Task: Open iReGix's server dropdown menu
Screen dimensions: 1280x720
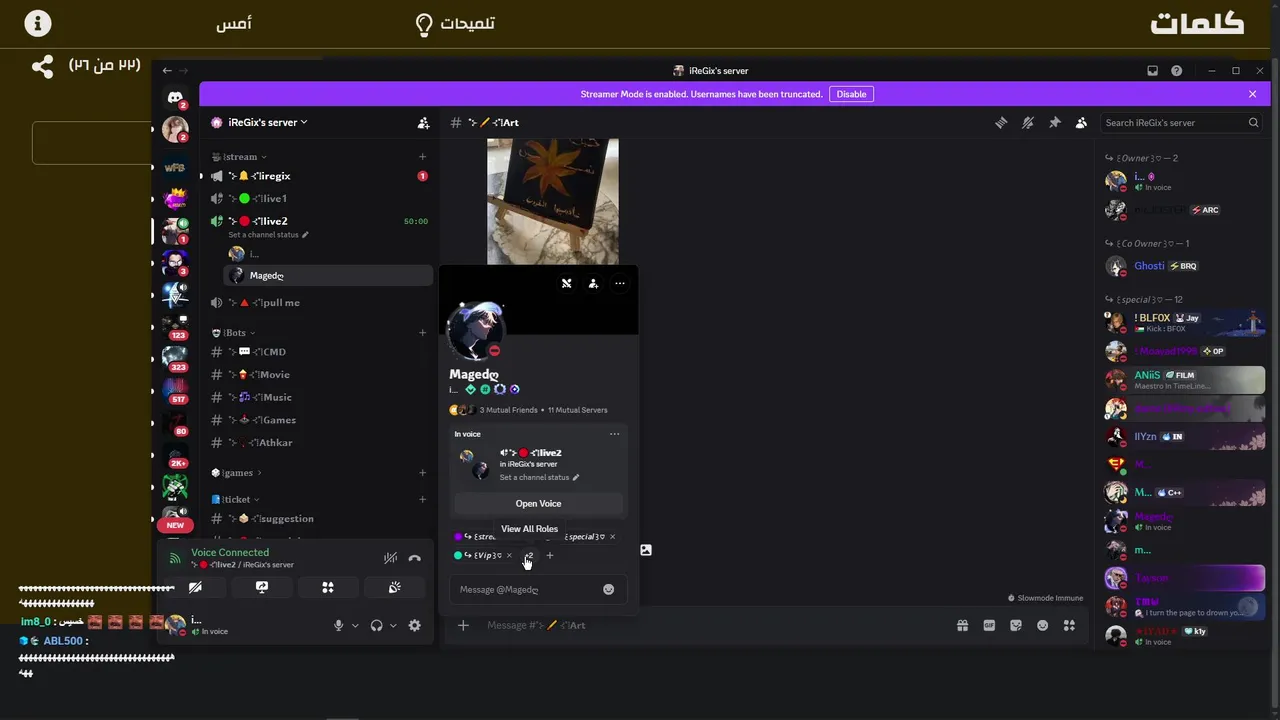Action: click(x=268, y=122)
